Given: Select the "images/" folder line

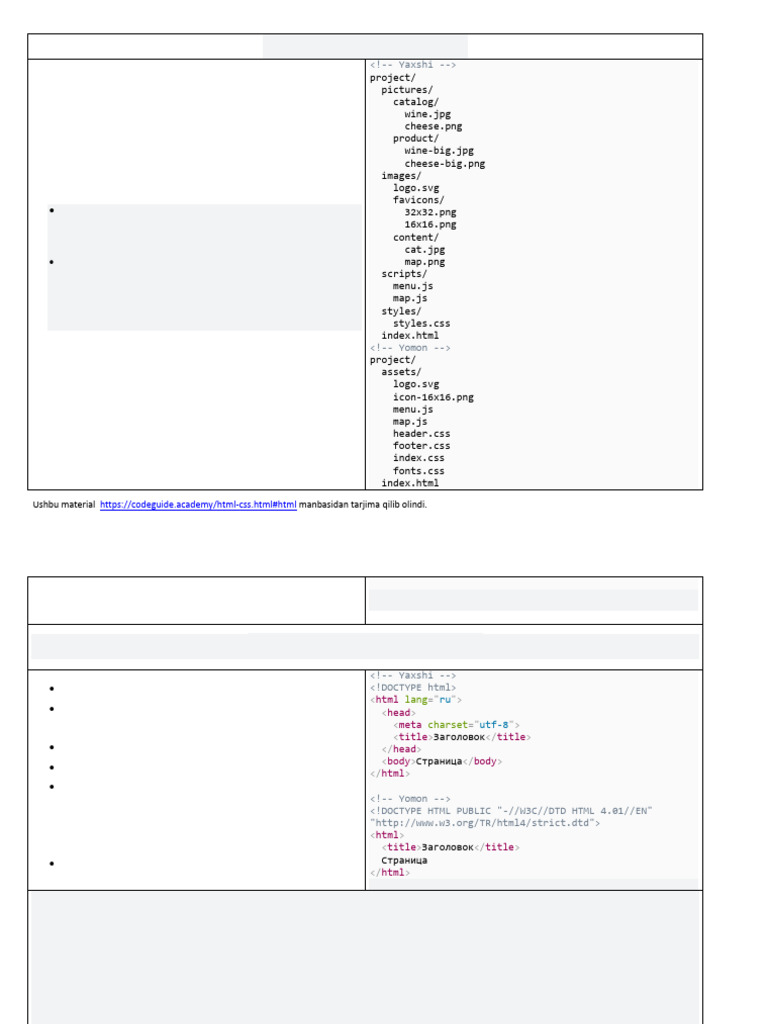Looking at the screenshot, I should coord(401,176).
